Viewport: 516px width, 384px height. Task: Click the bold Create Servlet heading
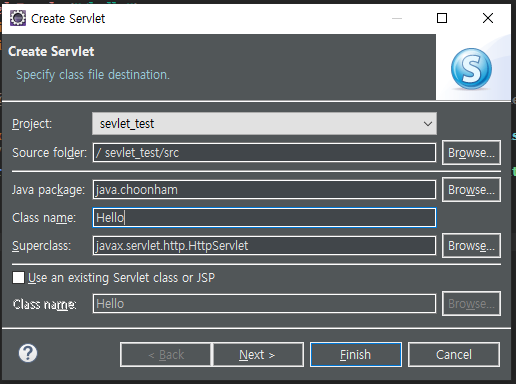[x=51, y=51]
